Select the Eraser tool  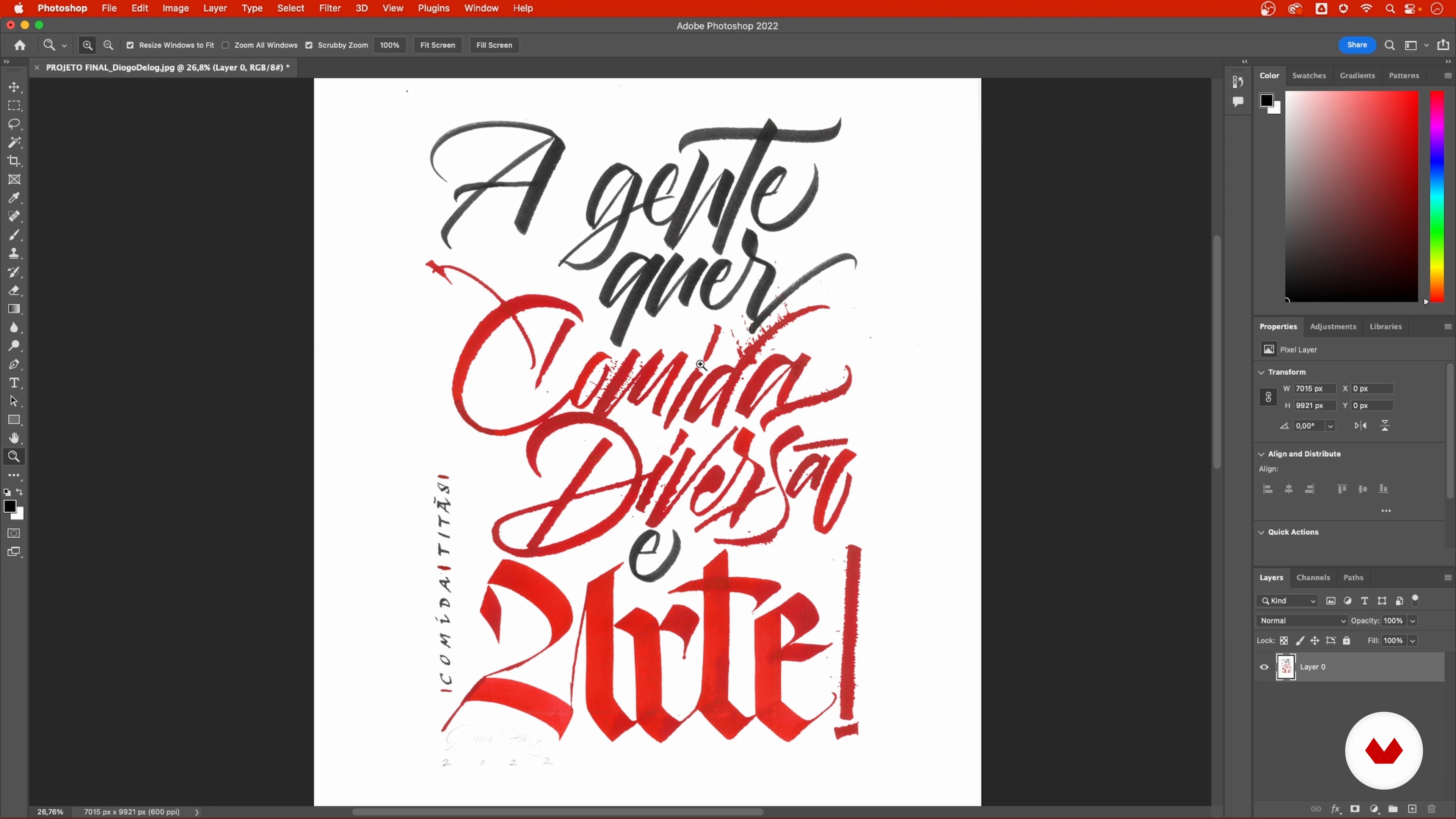14,290
